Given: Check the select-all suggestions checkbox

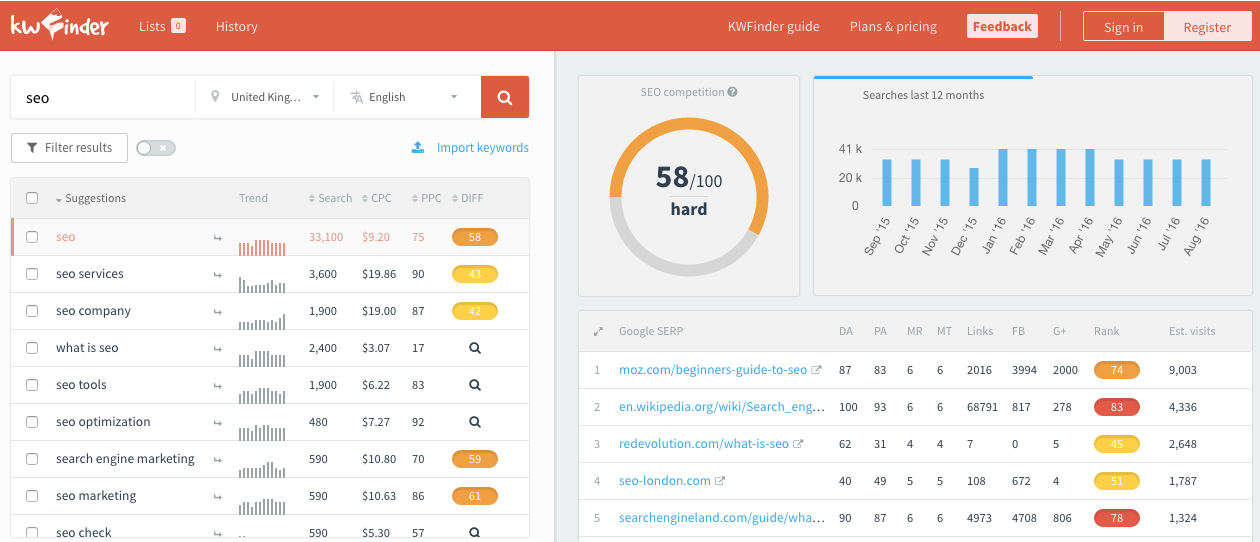Looking at the screenshot, I should point(32,198).
